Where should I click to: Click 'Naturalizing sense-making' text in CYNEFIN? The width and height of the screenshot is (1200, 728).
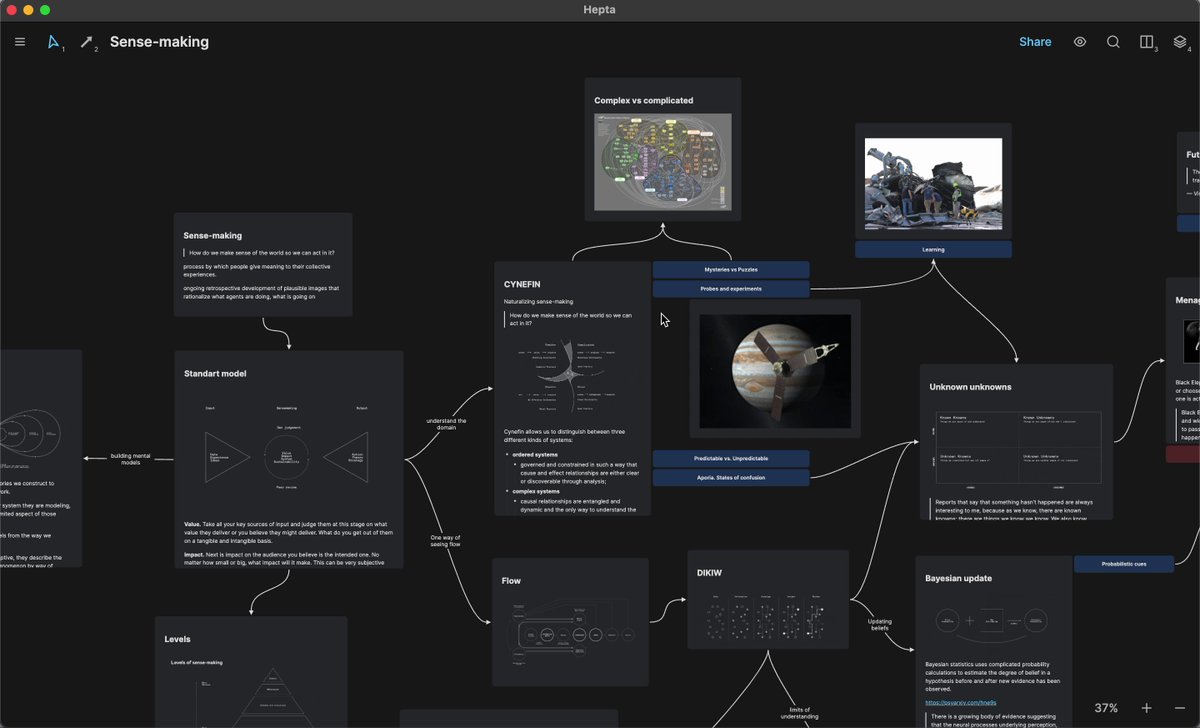coord(538,301)
